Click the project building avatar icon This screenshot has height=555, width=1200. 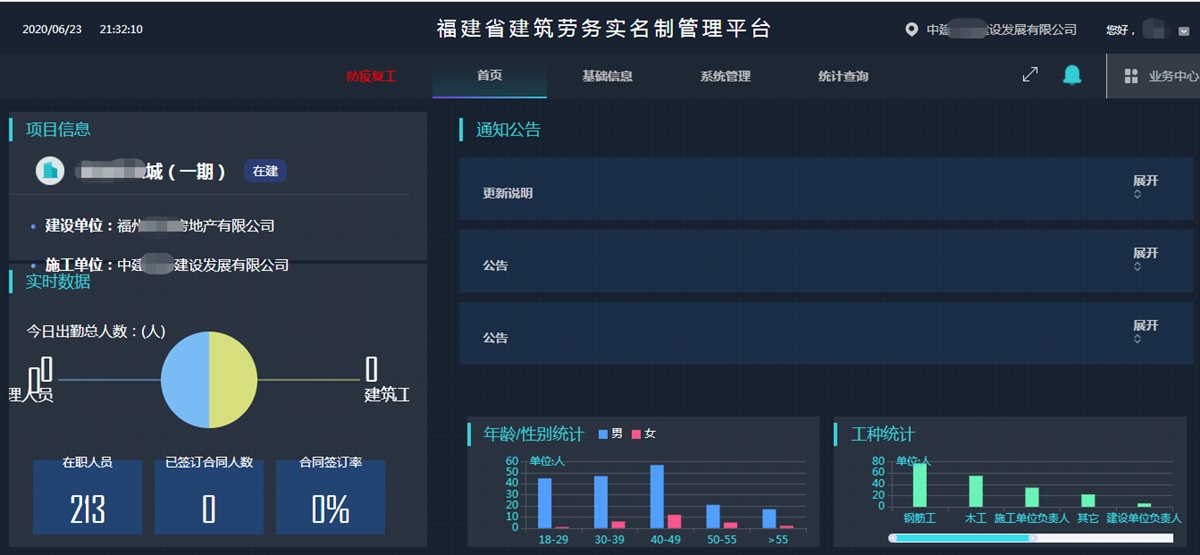pos(50,171)
